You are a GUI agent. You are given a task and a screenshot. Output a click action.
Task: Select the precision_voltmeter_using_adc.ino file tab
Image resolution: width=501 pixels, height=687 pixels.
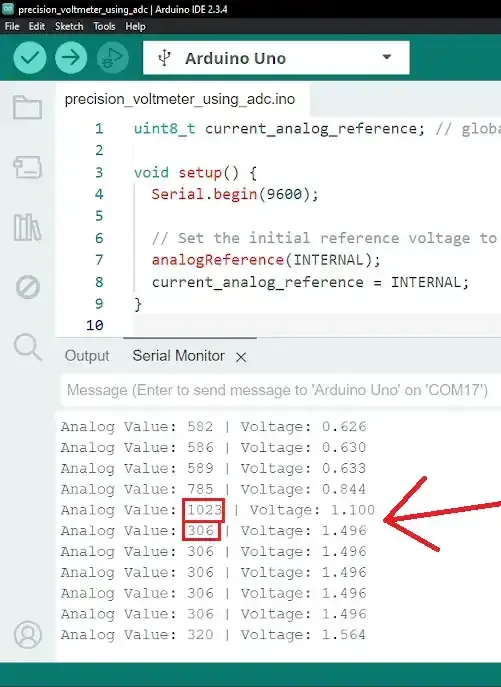[180, 99]
